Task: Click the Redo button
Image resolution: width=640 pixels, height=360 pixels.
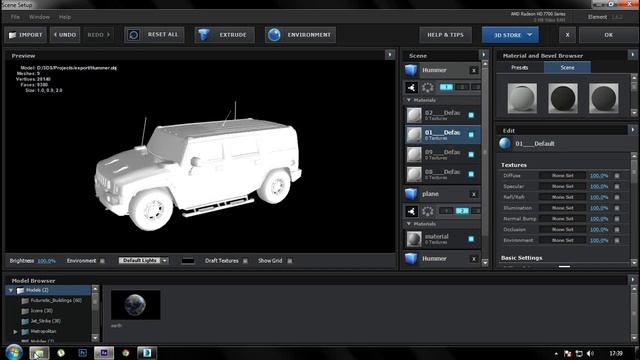Action: coord(98,35)
